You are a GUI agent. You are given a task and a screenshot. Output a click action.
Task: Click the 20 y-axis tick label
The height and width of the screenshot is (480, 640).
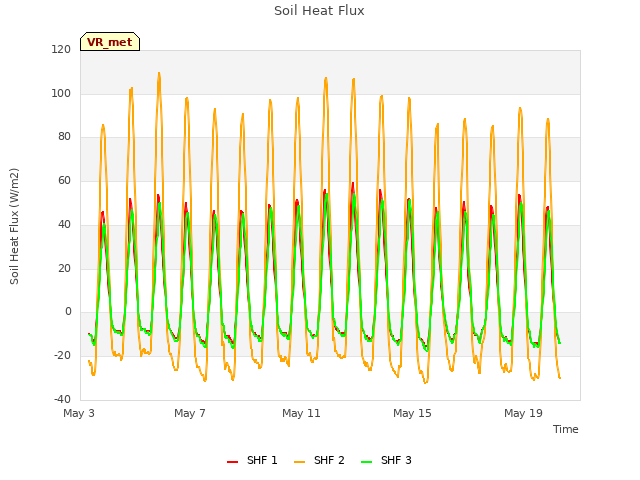pos(64,269)
